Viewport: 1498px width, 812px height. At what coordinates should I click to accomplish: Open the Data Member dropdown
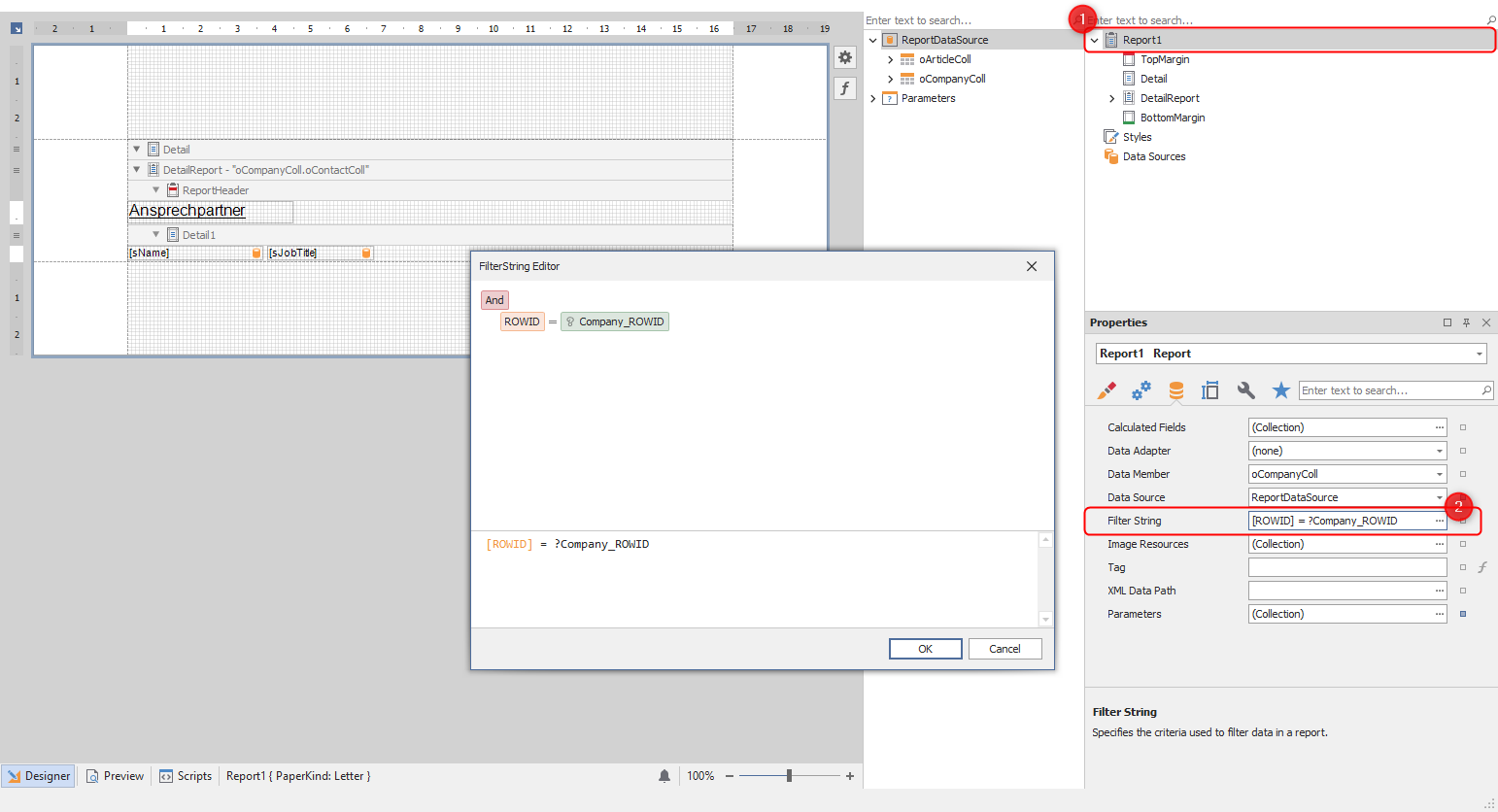[1439, 474]
